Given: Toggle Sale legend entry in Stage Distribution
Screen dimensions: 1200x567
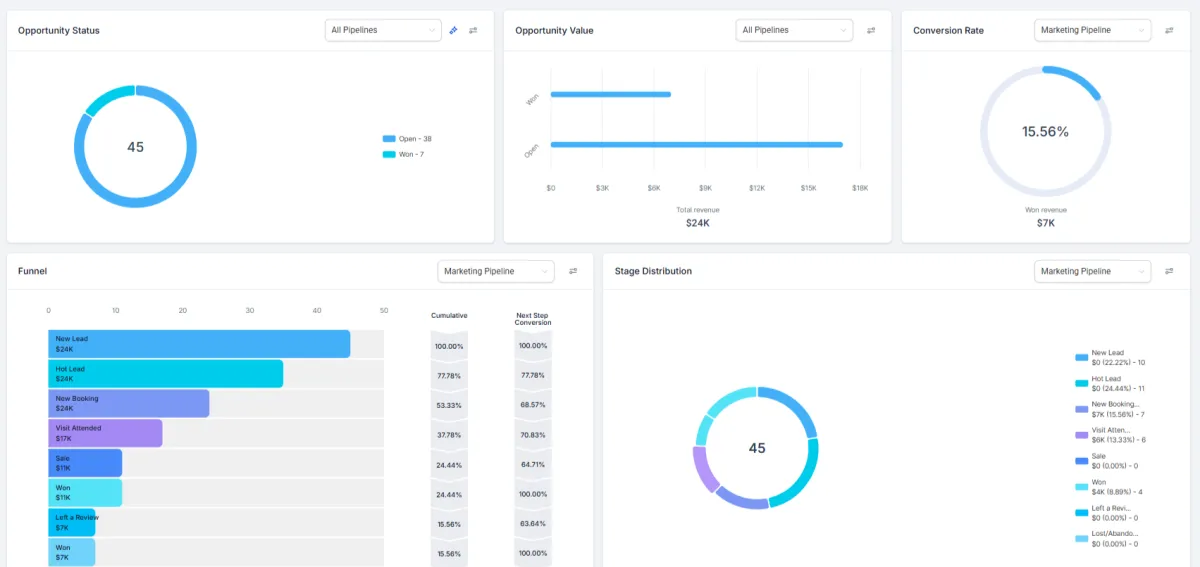Looking at the screenshot, I should (1107, 460).
